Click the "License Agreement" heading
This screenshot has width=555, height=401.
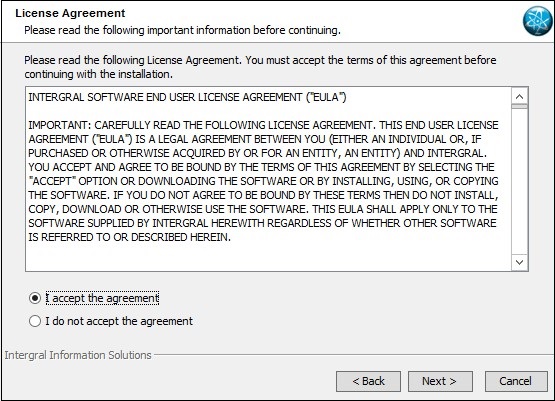(70, 13)
